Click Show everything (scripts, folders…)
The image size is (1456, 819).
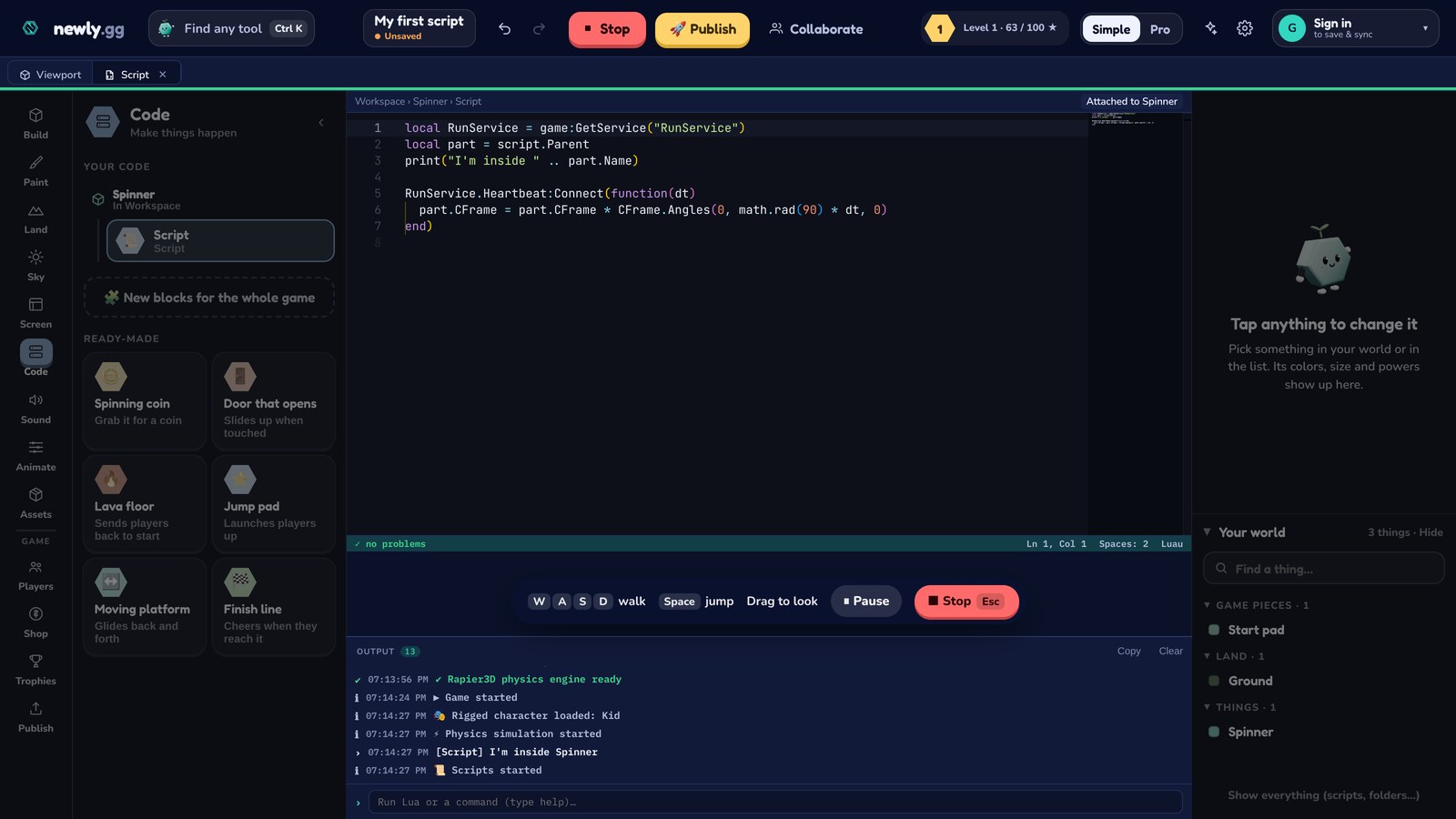pyautogui.click(x=1323, y=795)
